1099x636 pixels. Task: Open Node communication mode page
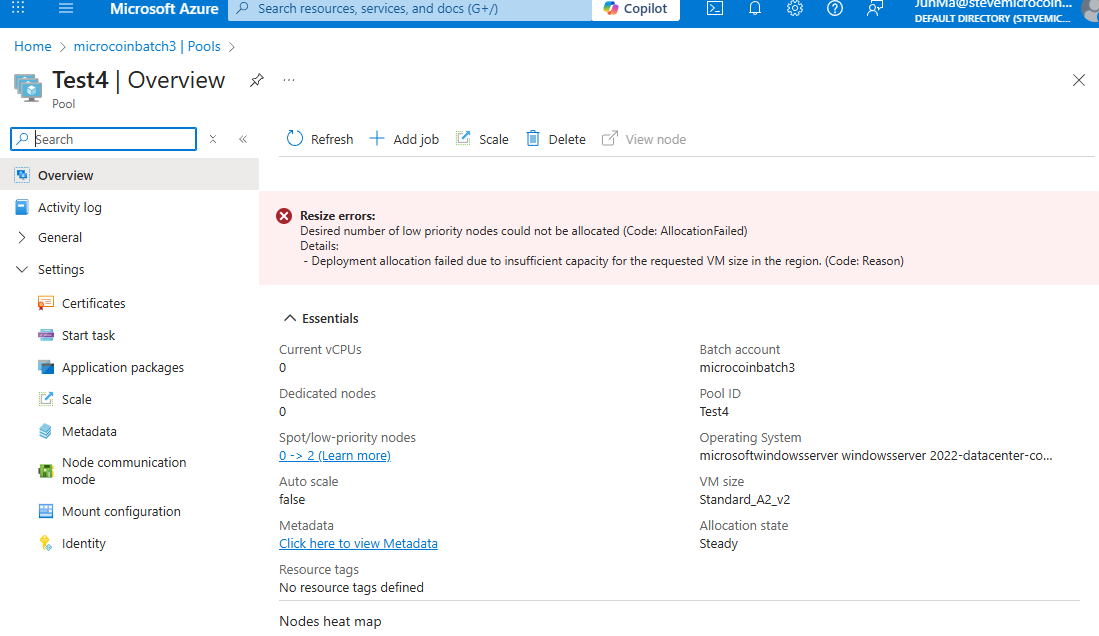tap(124, 471)
